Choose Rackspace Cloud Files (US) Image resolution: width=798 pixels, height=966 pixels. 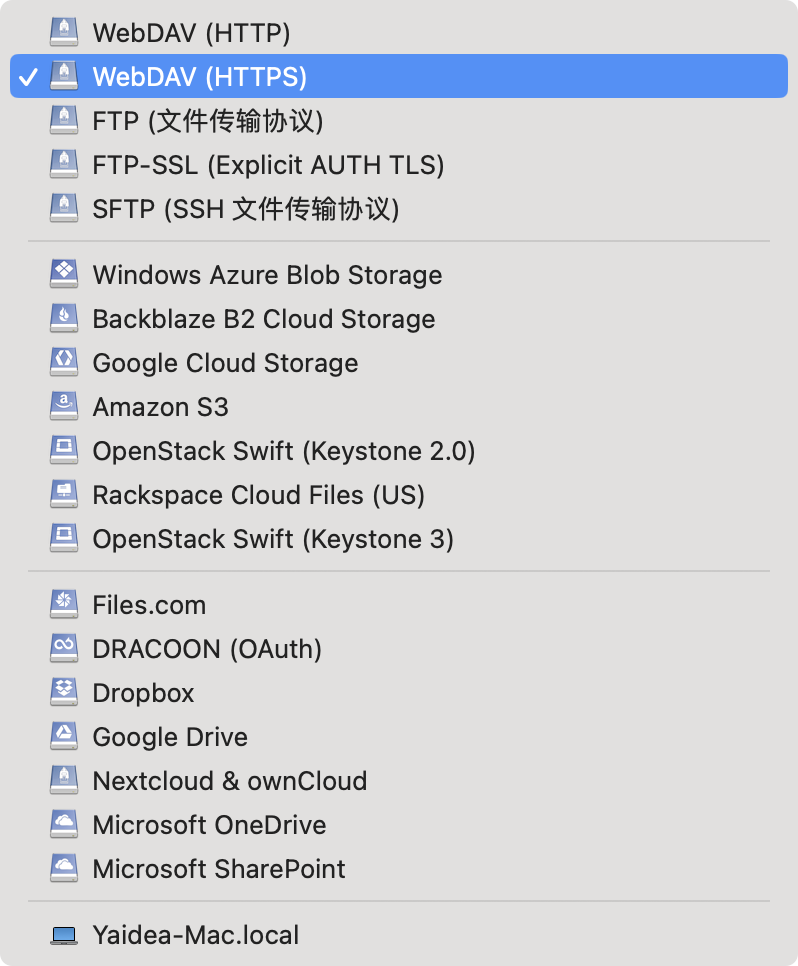coord(258,495)
